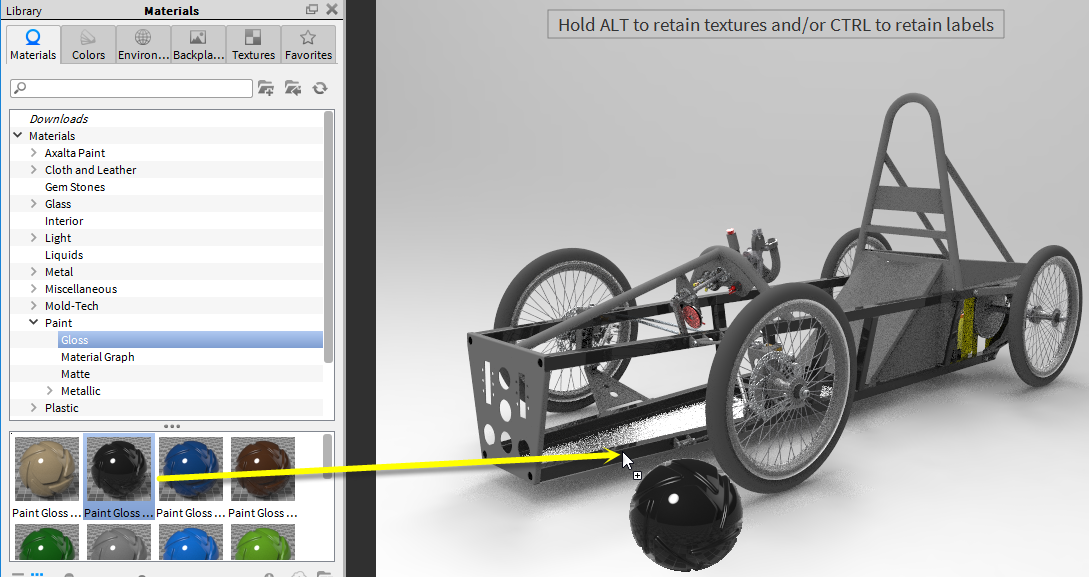Add a new library folder

(266, 88)
